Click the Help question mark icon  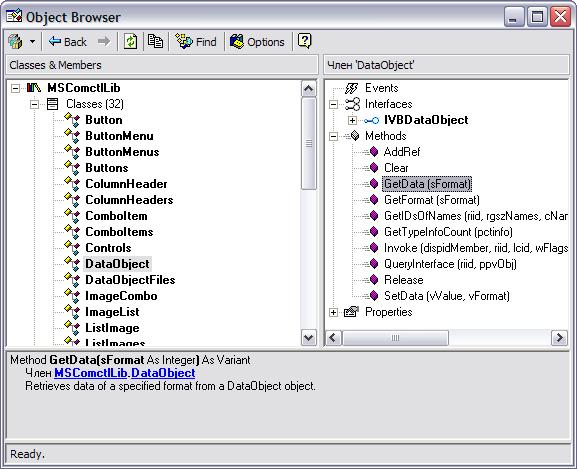click(x=304, y=41)
